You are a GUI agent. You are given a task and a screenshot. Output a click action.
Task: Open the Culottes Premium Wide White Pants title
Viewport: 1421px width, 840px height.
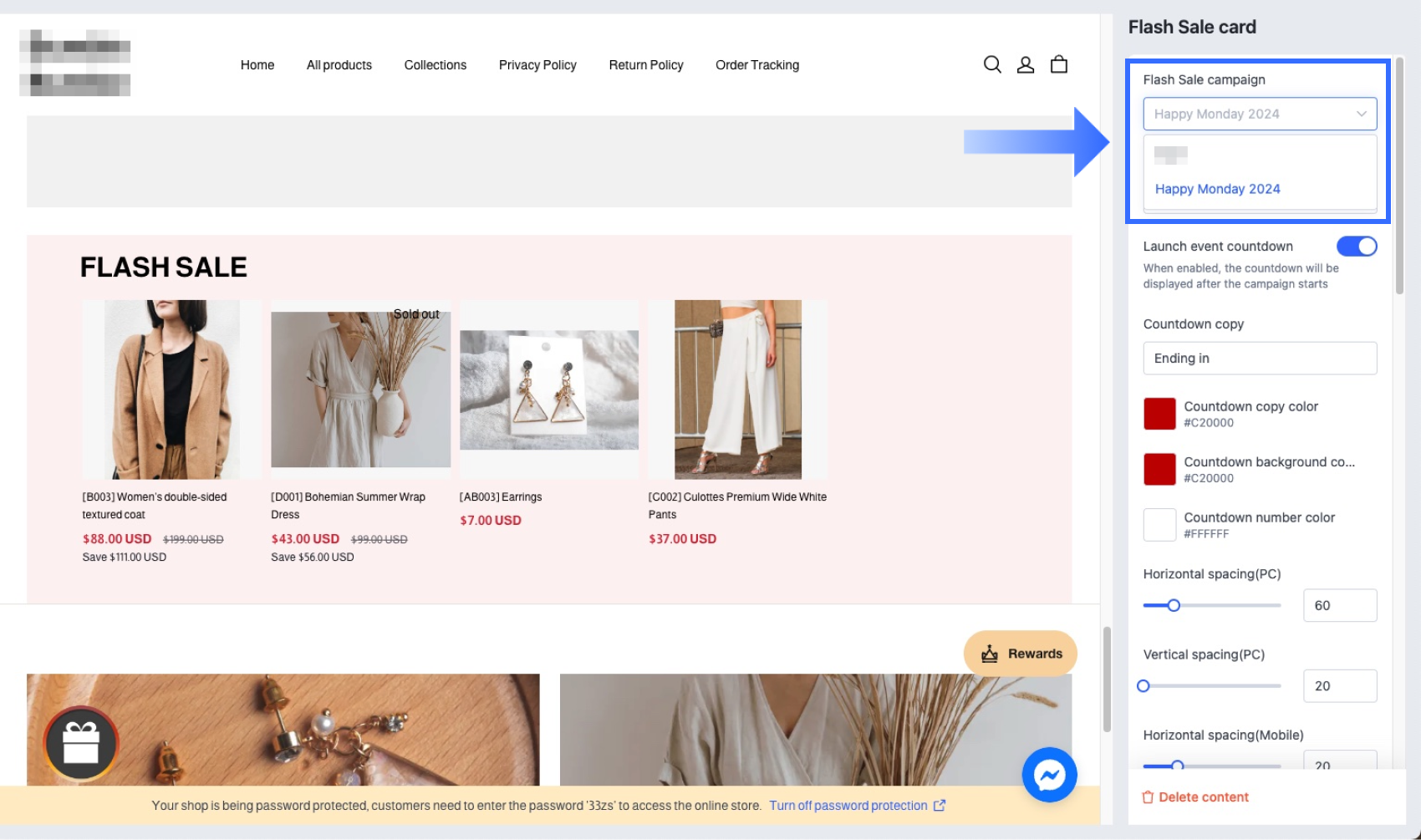pyautogui.click(x=737, y=506)
